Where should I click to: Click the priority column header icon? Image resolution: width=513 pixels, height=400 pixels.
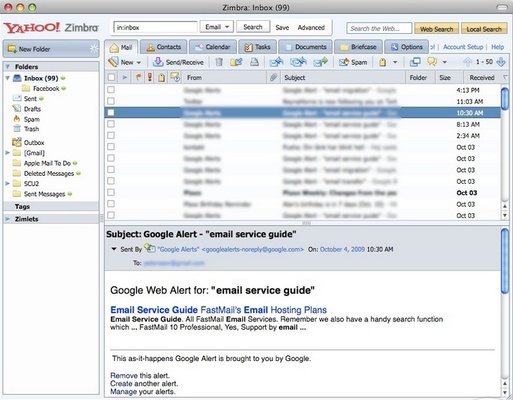[x=150, y=77]
